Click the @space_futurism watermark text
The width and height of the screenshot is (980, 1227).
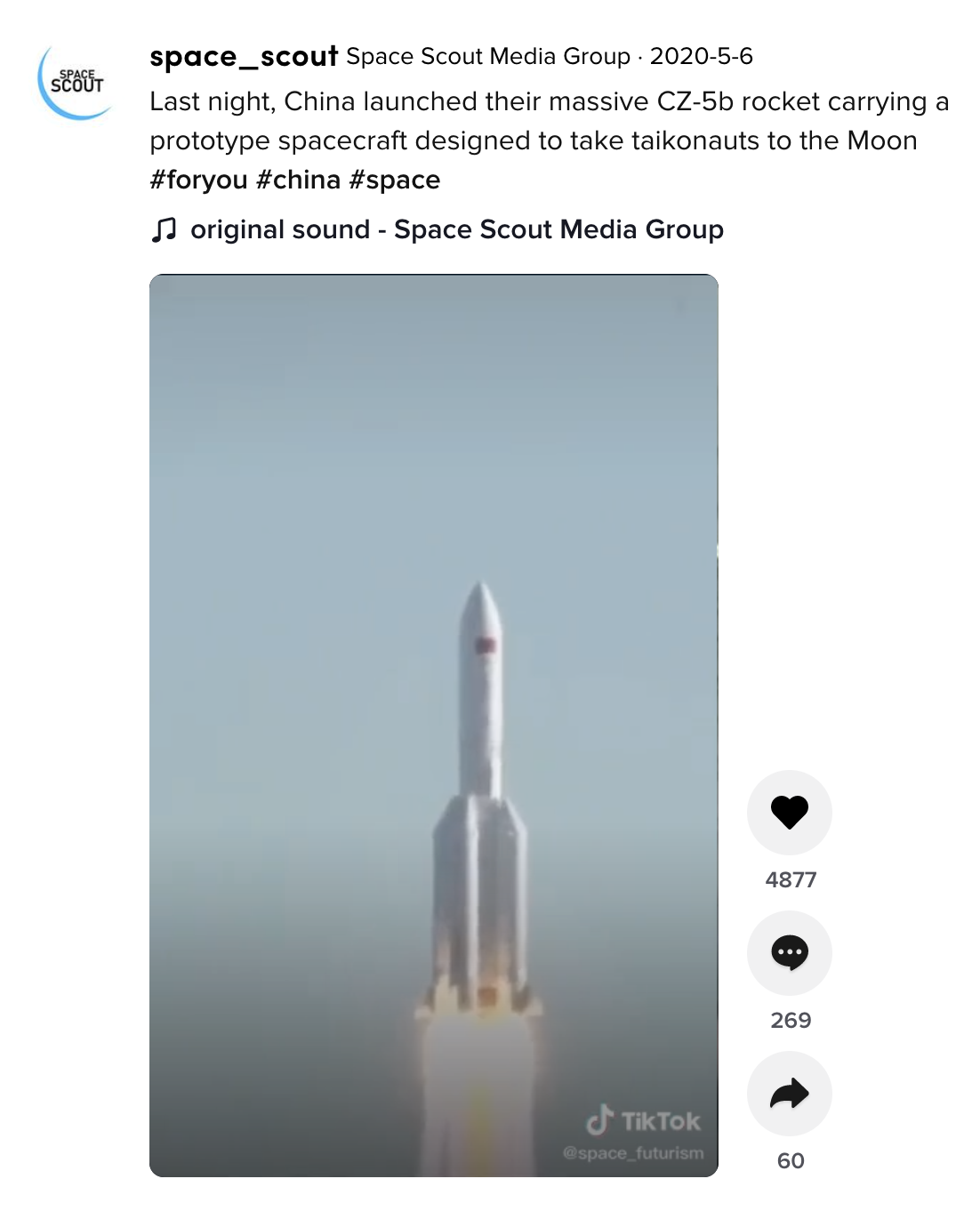point(632,1153)
